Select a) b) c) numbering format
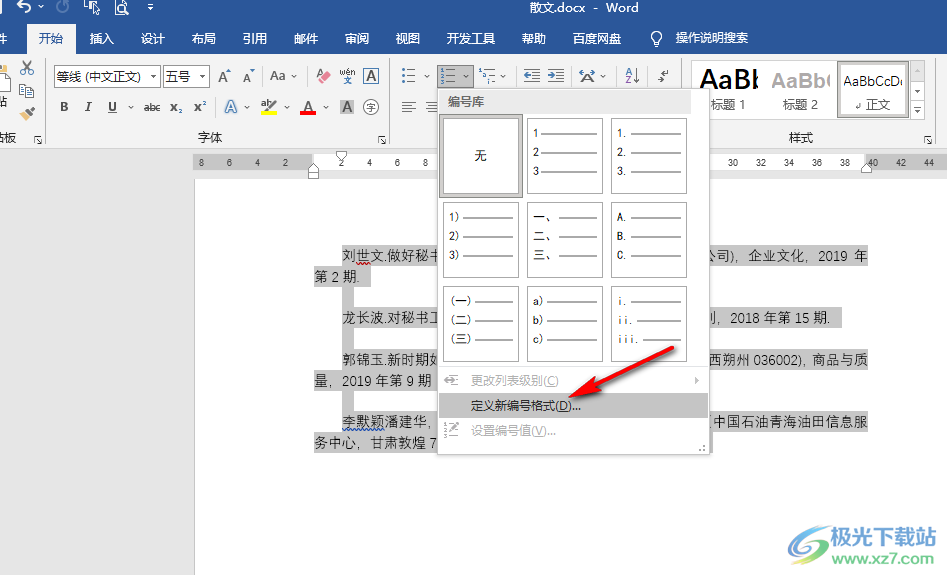 [x=565, y=324]
